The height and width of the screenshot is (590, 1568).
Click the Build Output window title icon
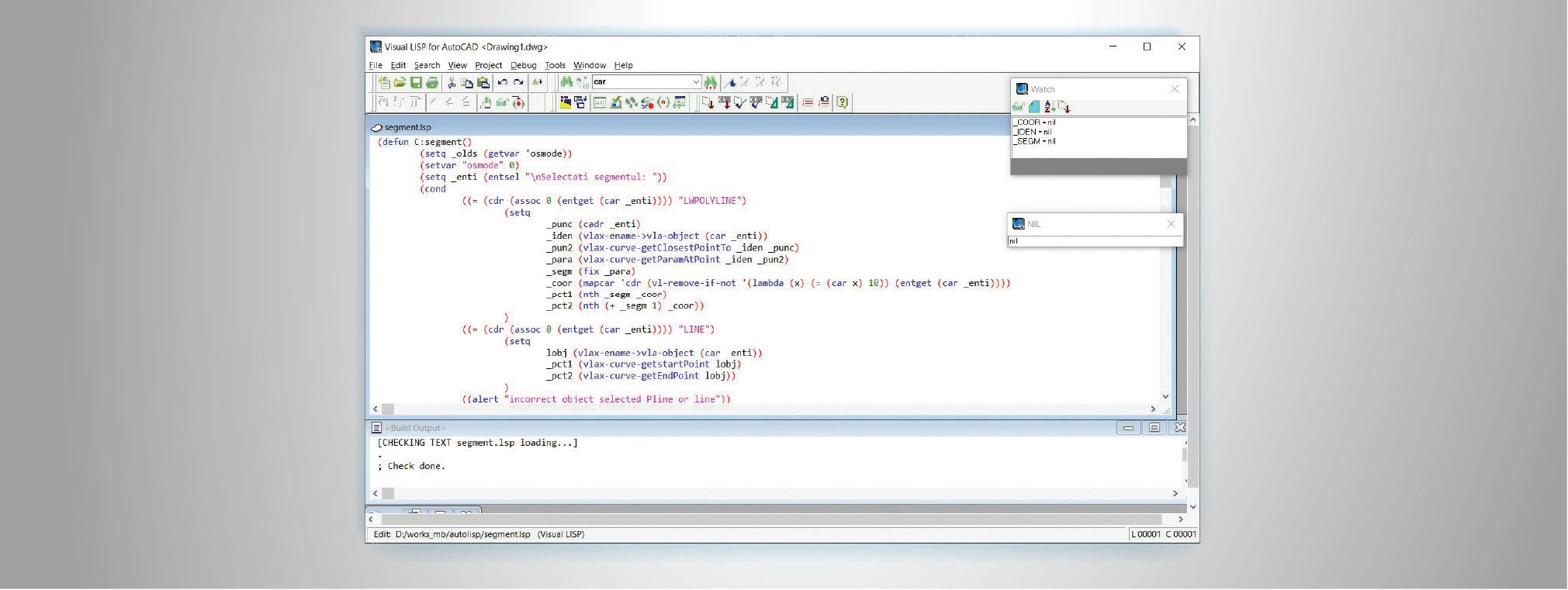pyautogui.click(x=376, y=428)
